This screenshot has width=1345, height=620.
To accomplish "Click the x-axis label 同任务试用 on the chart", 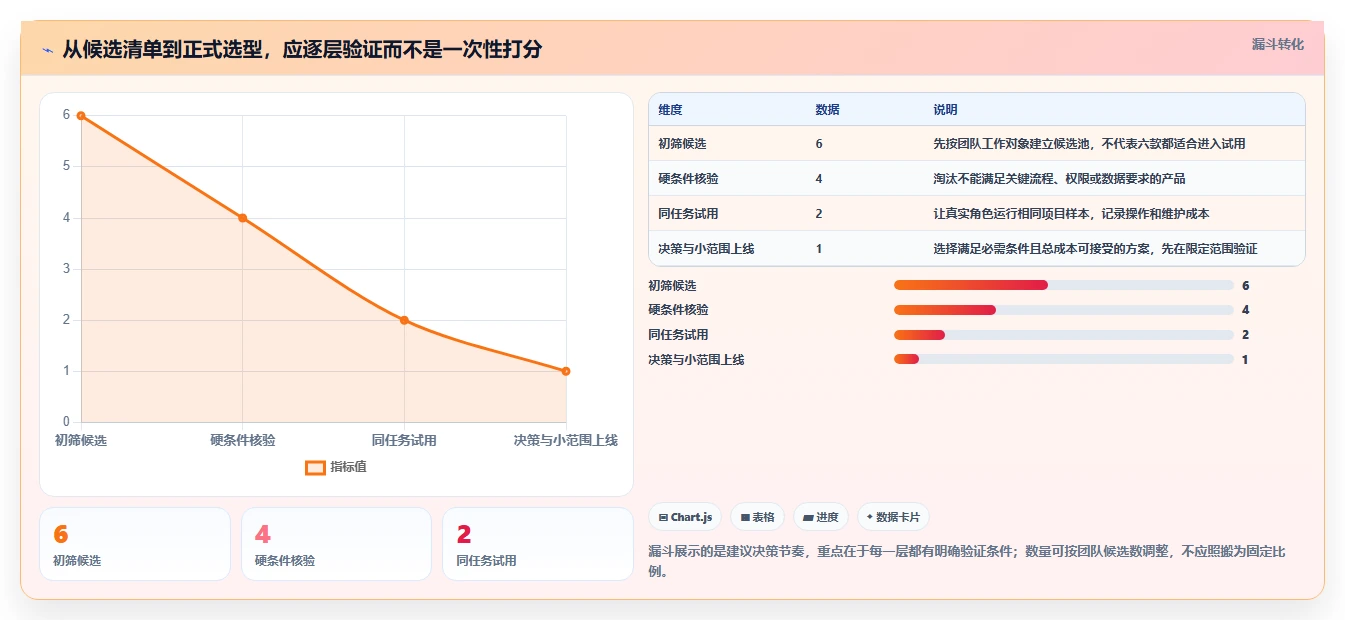I will pos(404,440).
